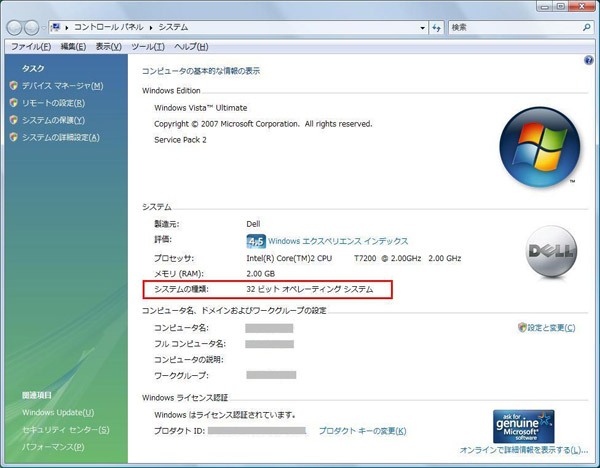600x468 pixels.
Task: Click the Intel(R) Core(TM)2 CPU text
Action: (x=289, y=258)
